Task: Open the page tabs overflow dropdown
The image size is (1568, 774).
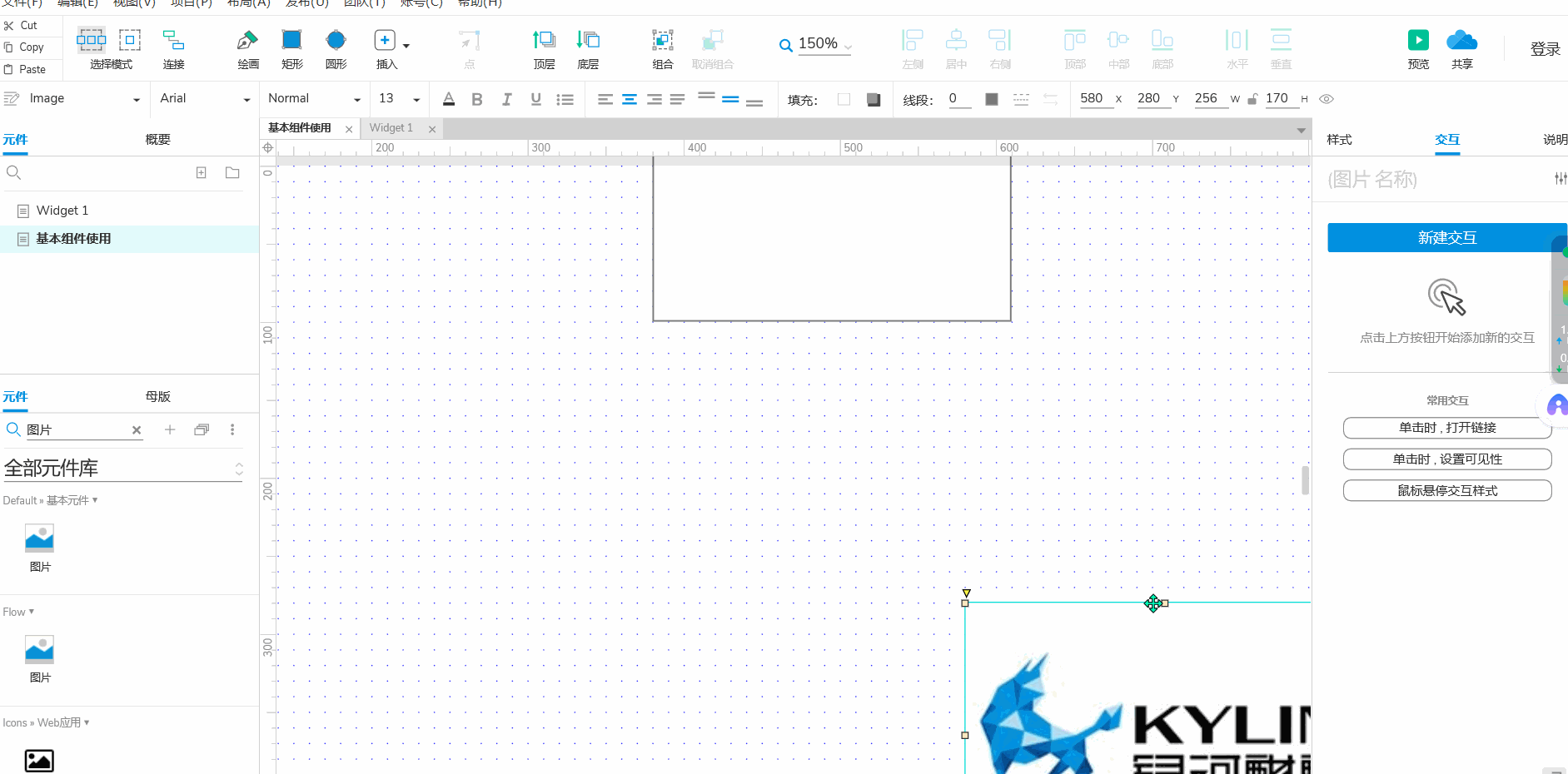Action: 1301,130
